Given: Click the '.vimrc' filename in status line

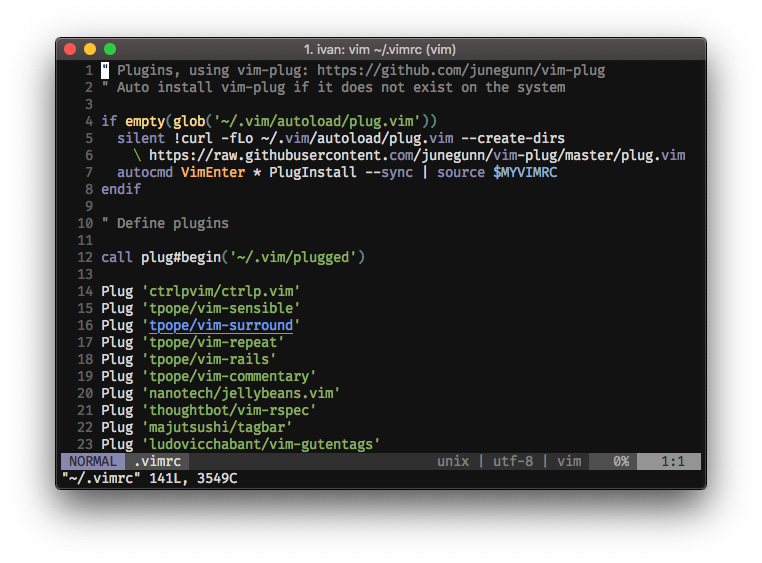Looking at the screenshot, I should coord(157,461).
